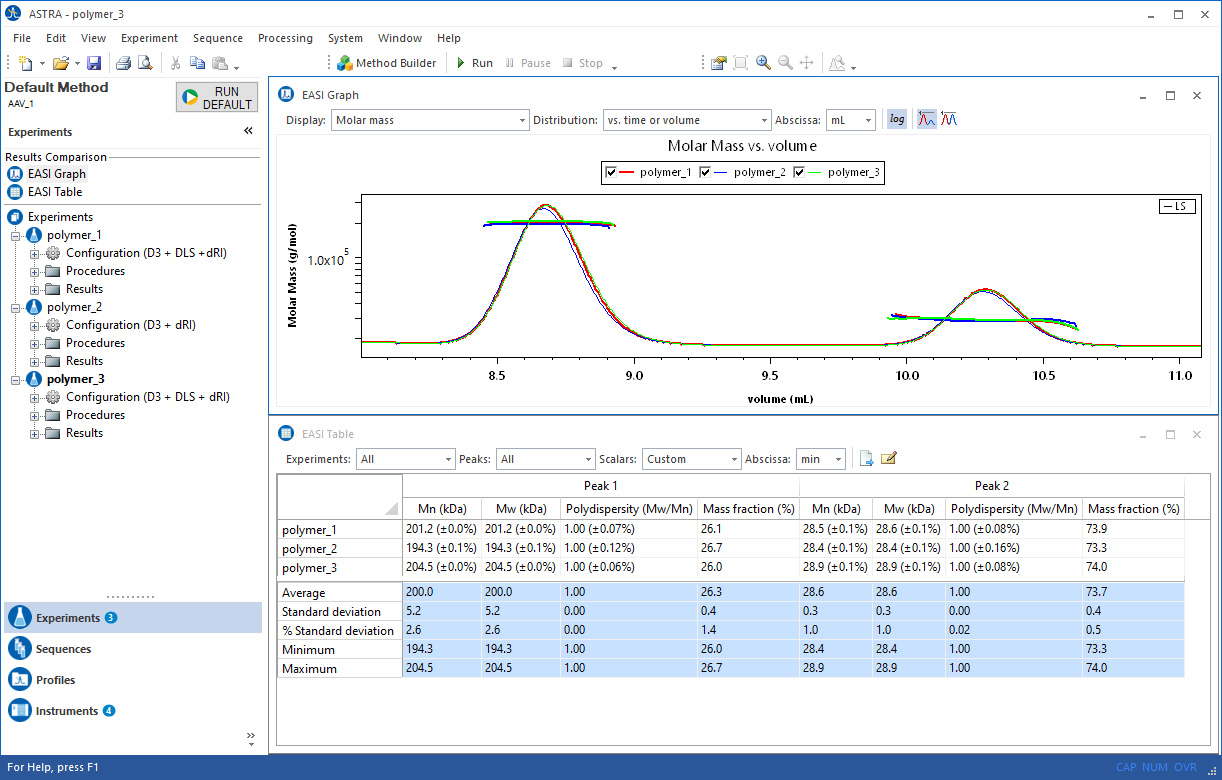Select EASI Table in Results Comparison

click(x=55, y=191)
